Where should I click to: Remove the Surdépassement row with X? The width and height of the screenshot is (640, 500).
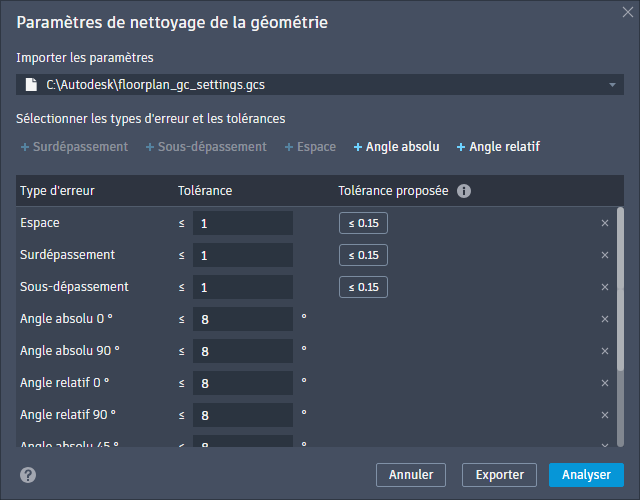click(x=604, y=255)
